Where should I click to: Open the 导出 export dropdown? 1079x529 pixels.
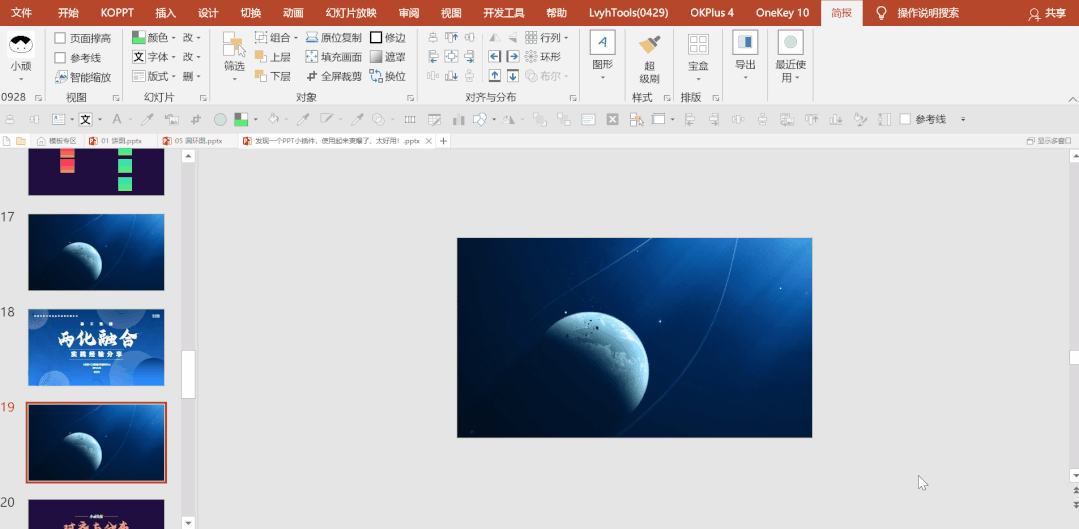pos(745,56)
